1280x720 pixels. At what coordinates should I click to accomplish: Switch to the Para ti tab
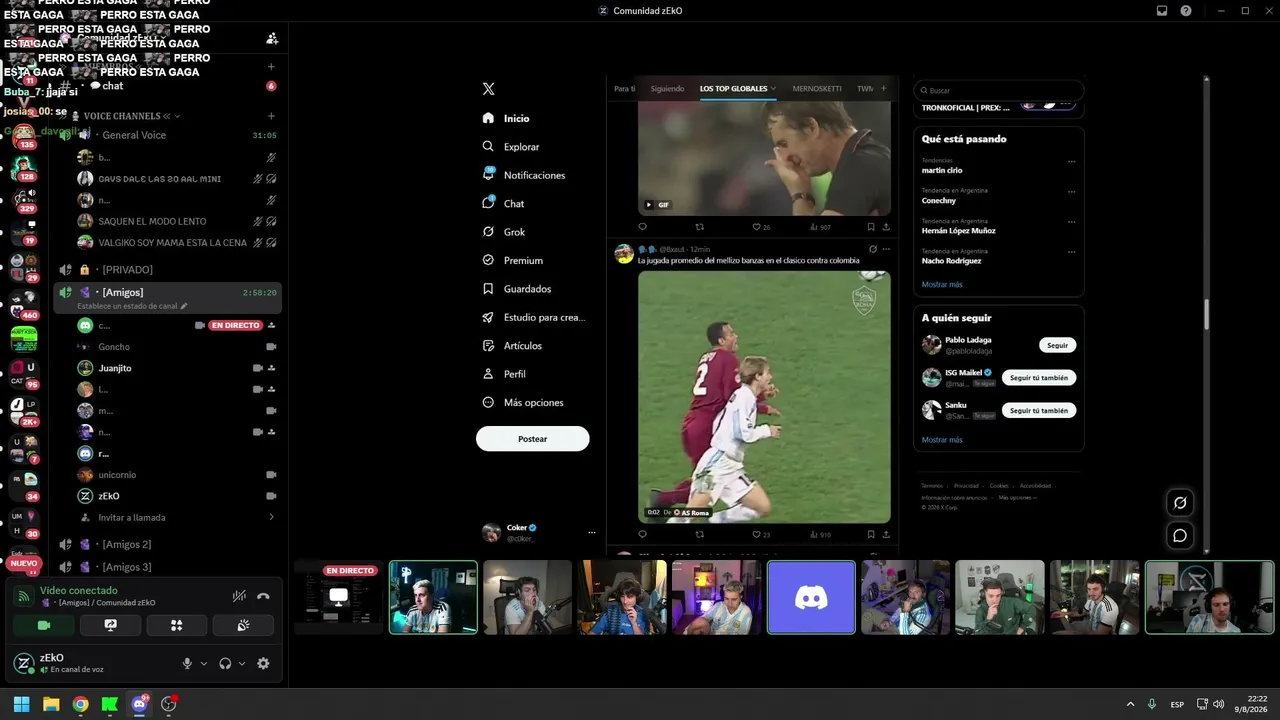click(625, 89)
